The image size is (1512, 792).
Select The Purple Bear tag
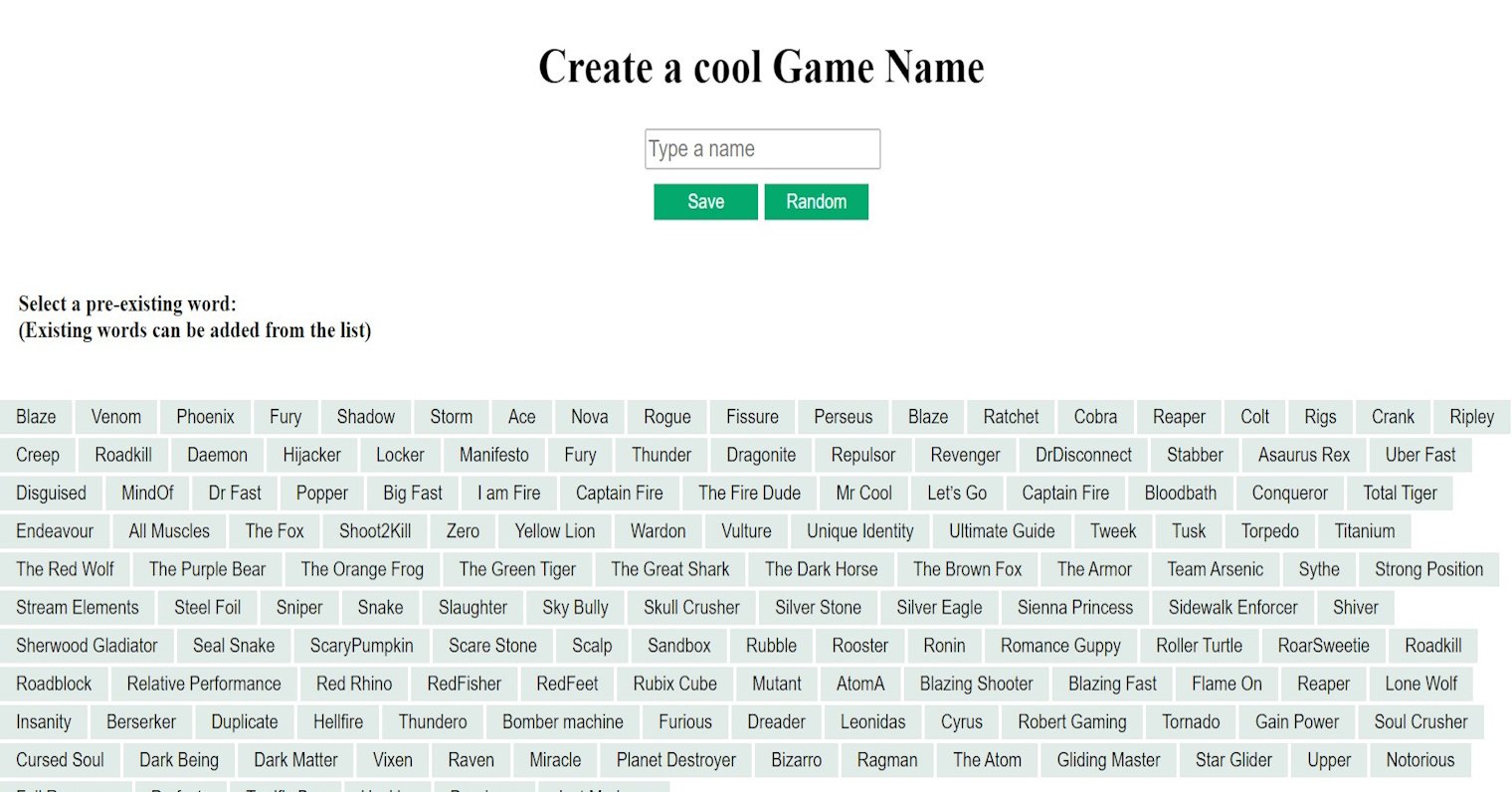pos(207,569)
